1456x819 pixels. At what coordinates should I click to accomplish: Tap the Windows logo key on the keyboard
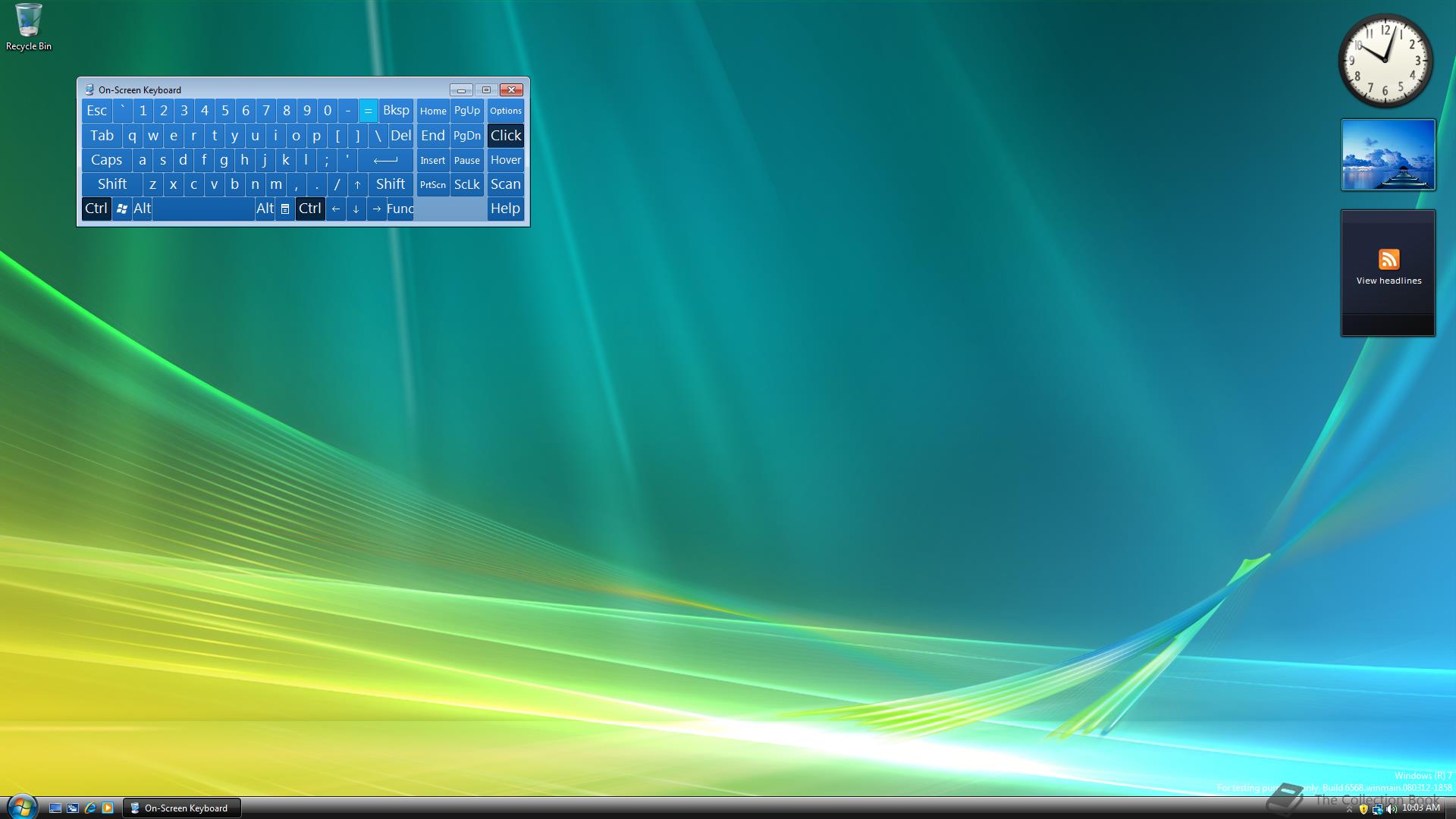click(x=121, y=209)
